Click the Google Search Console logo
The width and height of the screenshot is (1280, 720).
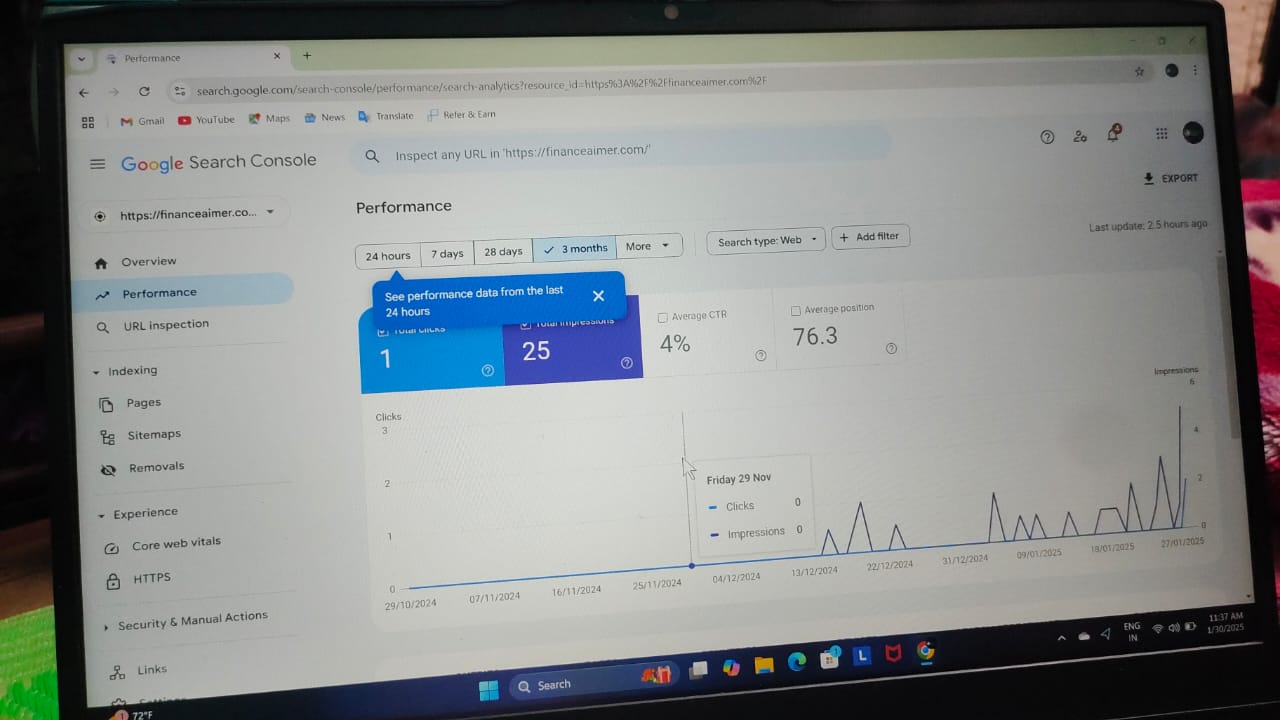218,162
